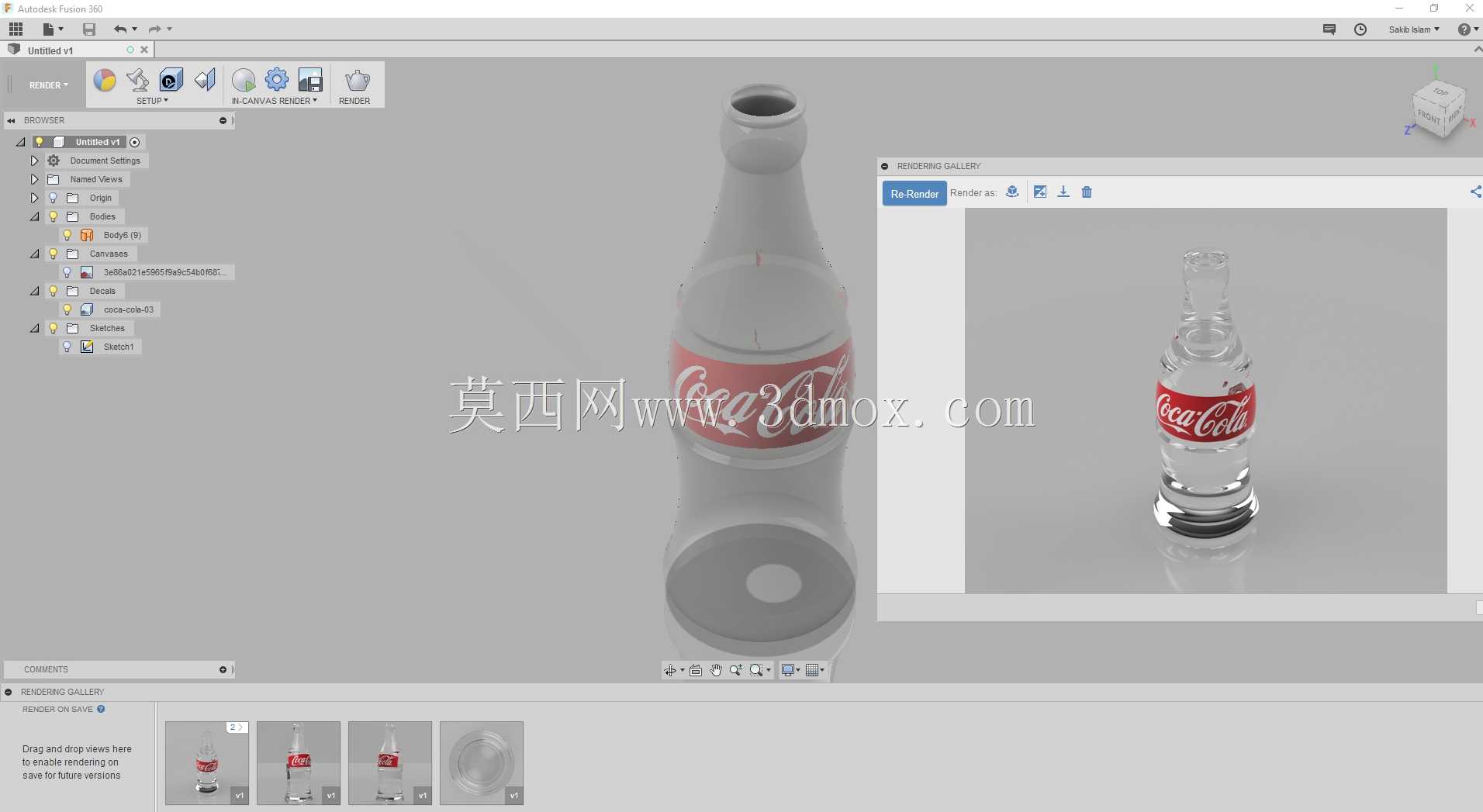Expand Named Views tree node
This screenshot has width=1483, height=812.
(x=34, y=180)
